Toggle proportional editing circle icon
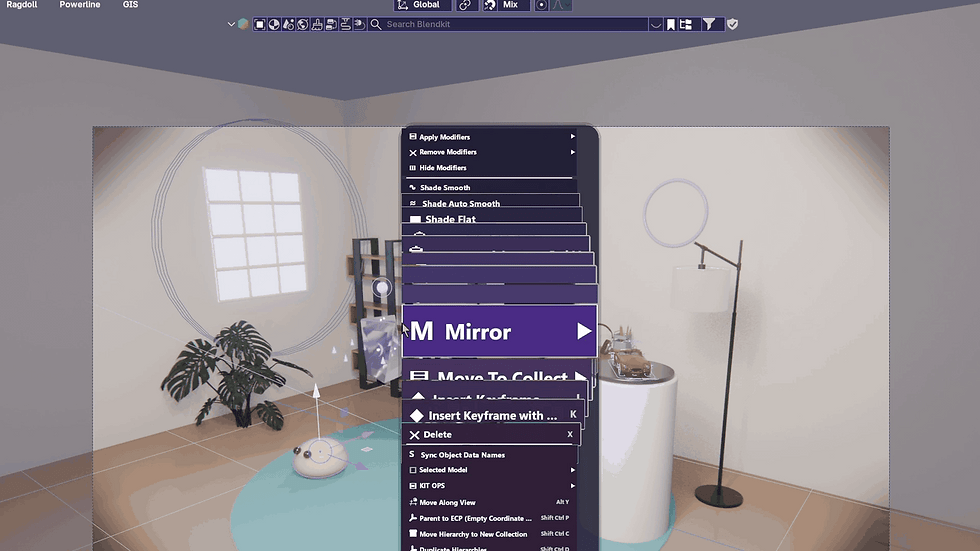The width and height of the screenshot is (980, 551). click(x=541, y=5)
